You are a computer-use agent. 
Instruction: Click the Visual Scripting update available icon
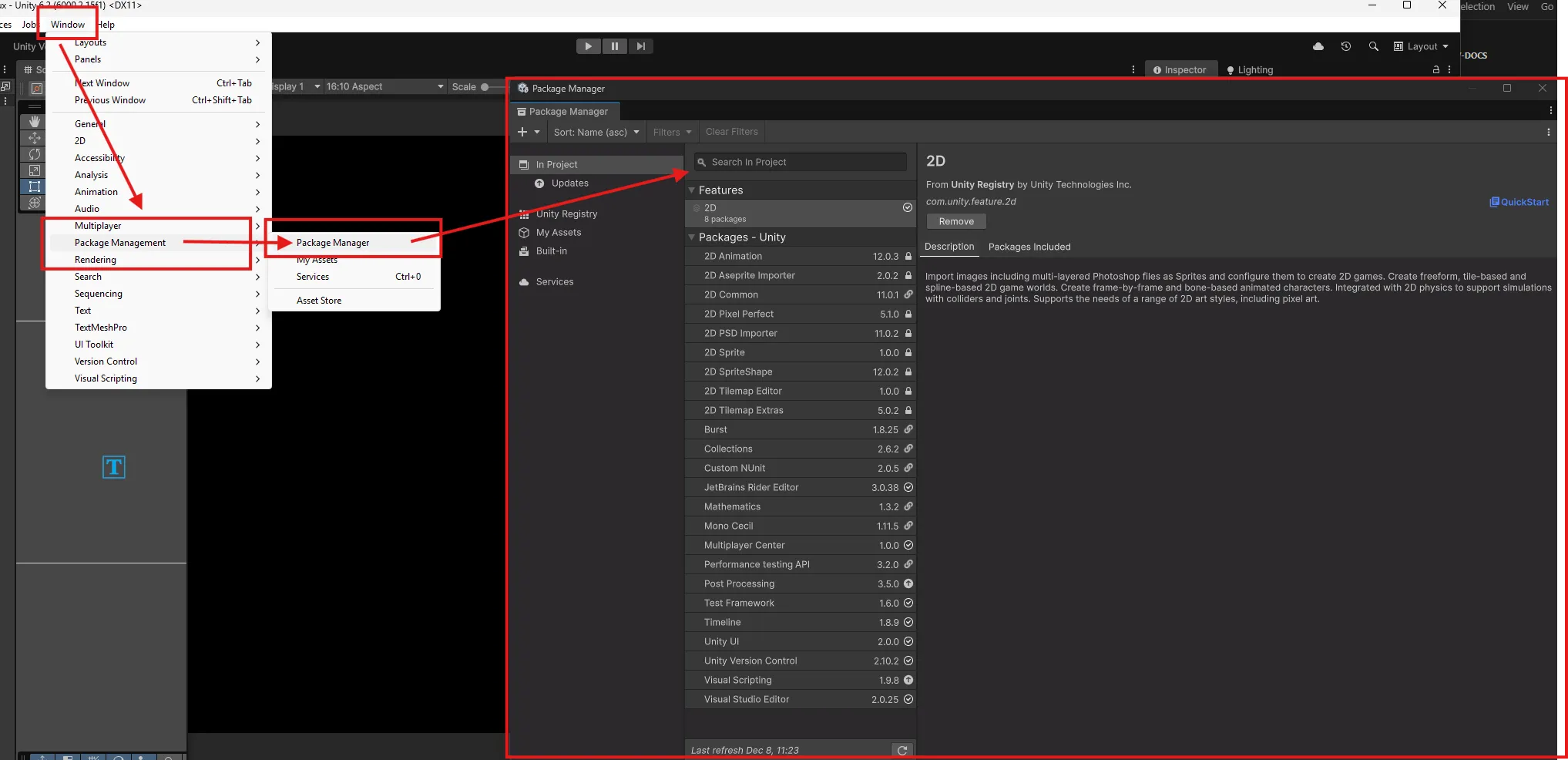908,680
